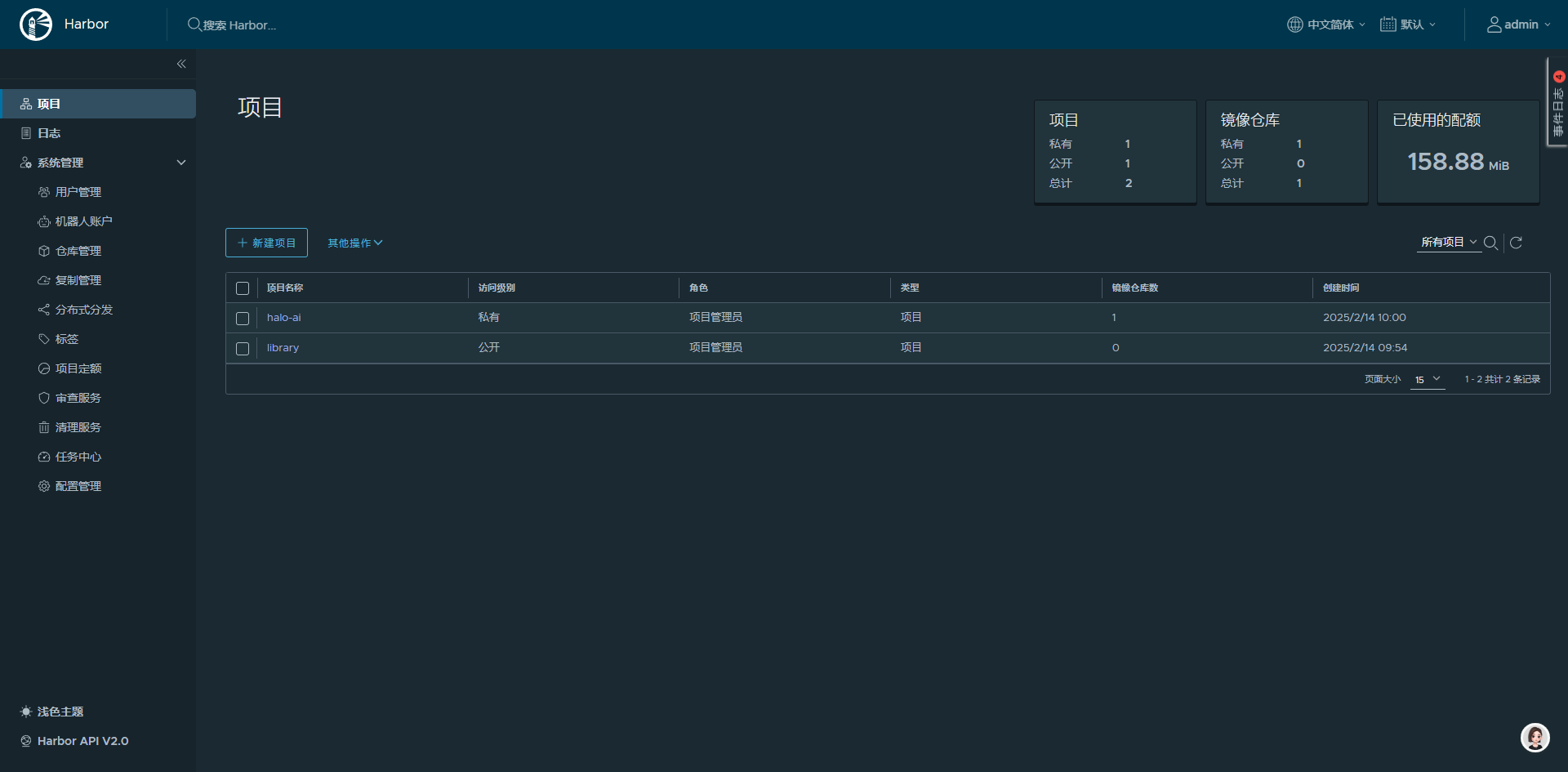Change page size selector from 15
The height and width of the screenshot is (772, 1568).
click(x=1428, y=380)
